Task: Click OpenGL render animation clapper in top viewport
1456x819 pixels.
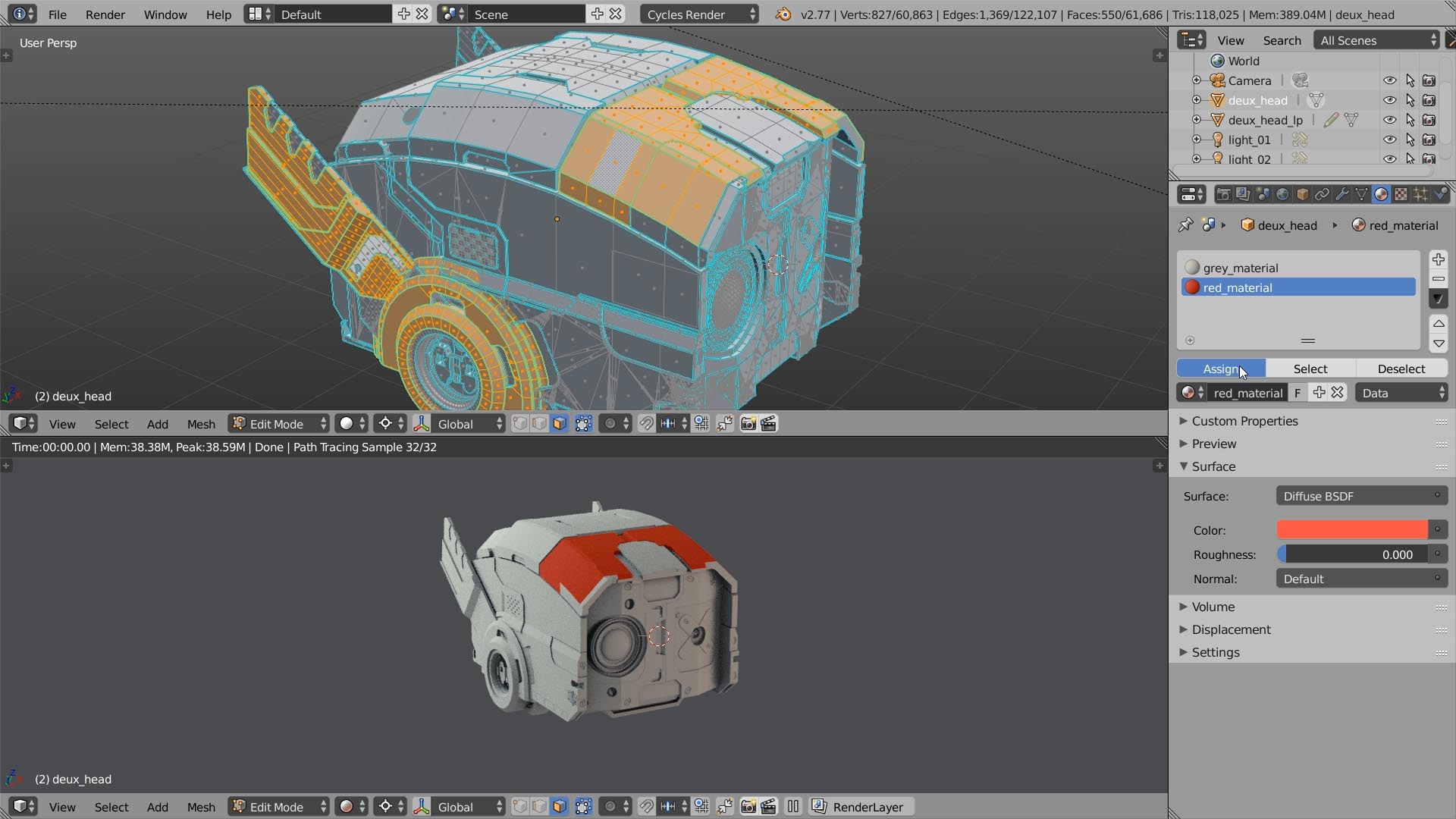Action: point(768,424)
